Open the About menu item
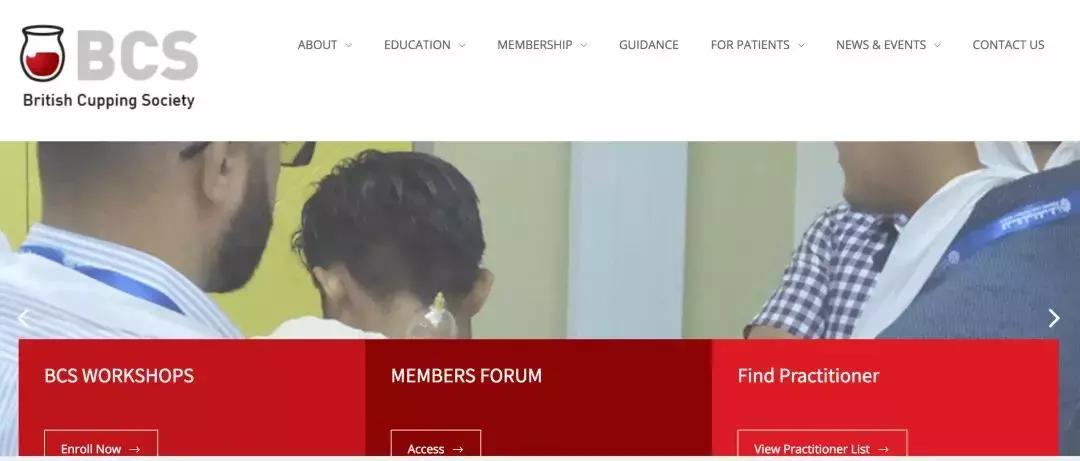 point(318,45)
